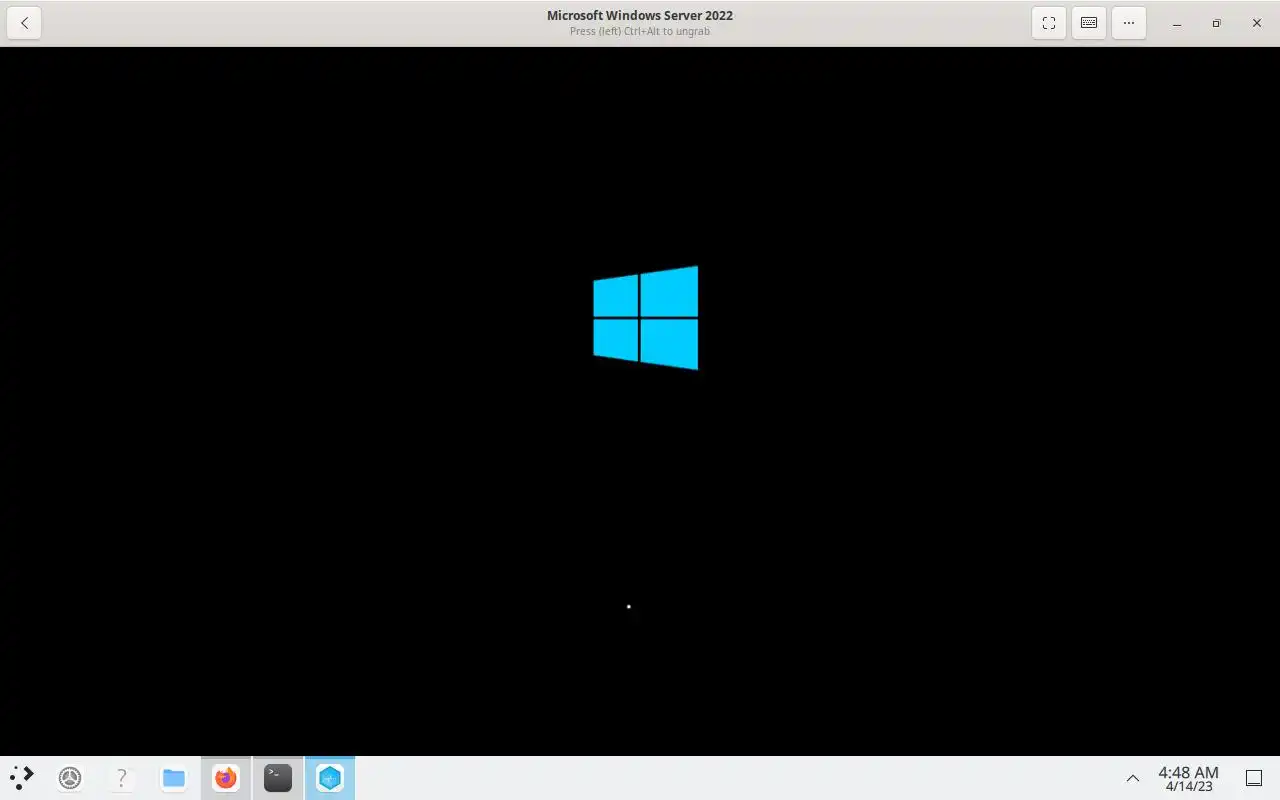Enter fullscreen mode for the VM
The height and width of the screenshot is (800, 1280).
tap(1049, 23)
